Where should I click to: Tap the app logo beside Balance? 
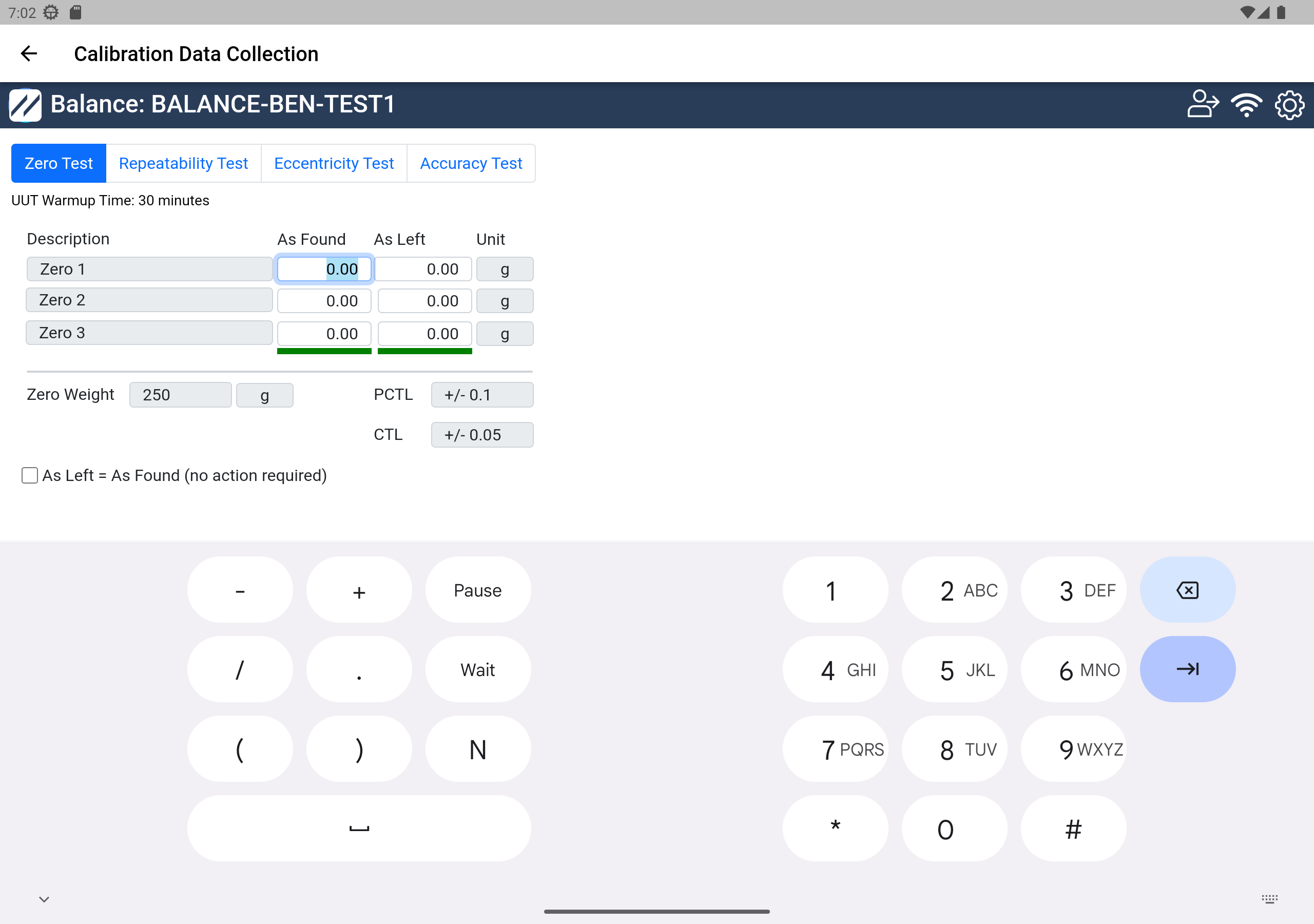pos(26,105)
